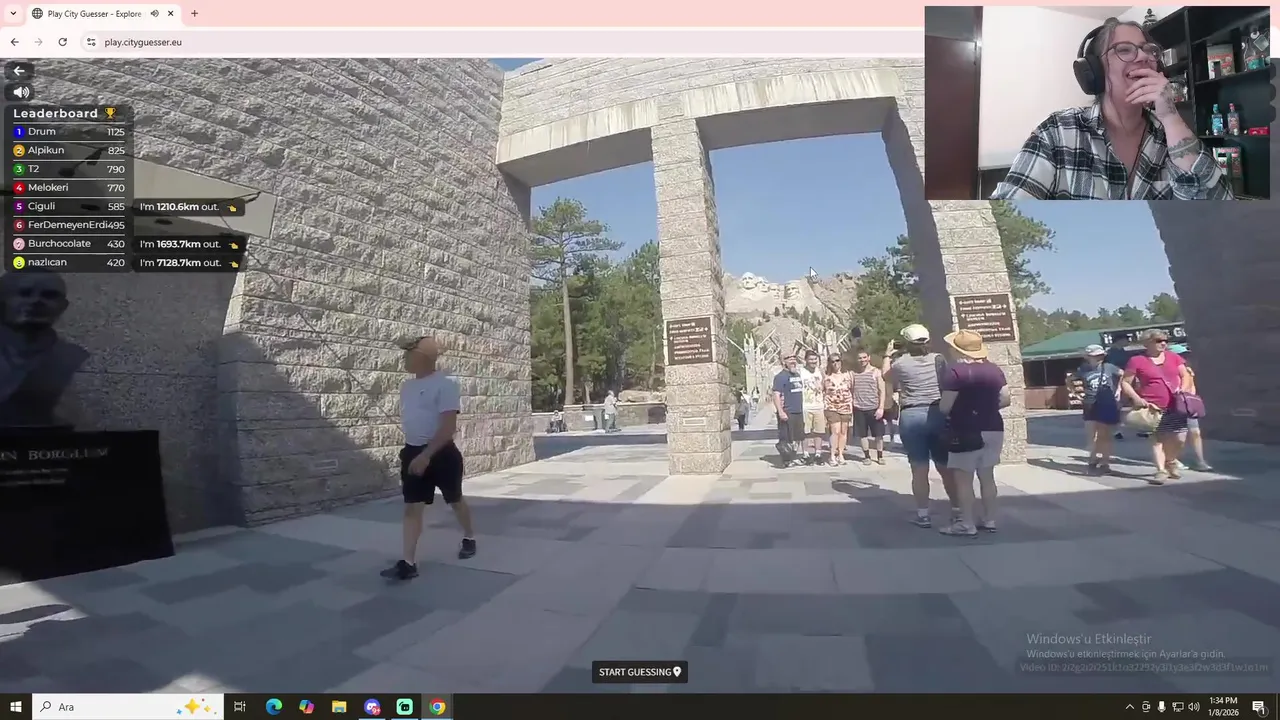This screenshot has height=720, width=1280.
Task: Click the microphone tray icon
Action: (1161, 707)
